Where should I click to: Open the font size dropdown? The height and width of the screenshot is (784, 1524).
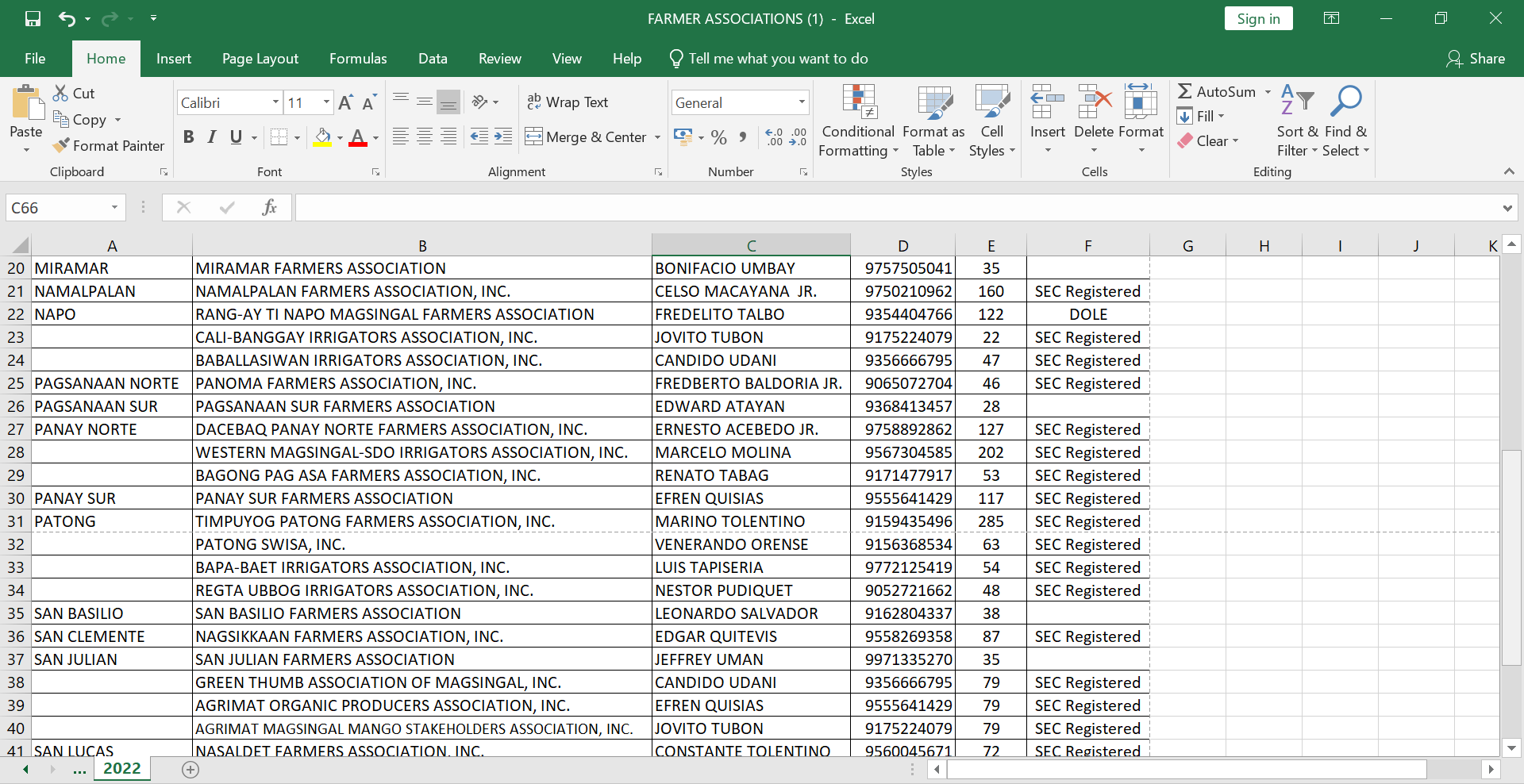coord(326,102)
